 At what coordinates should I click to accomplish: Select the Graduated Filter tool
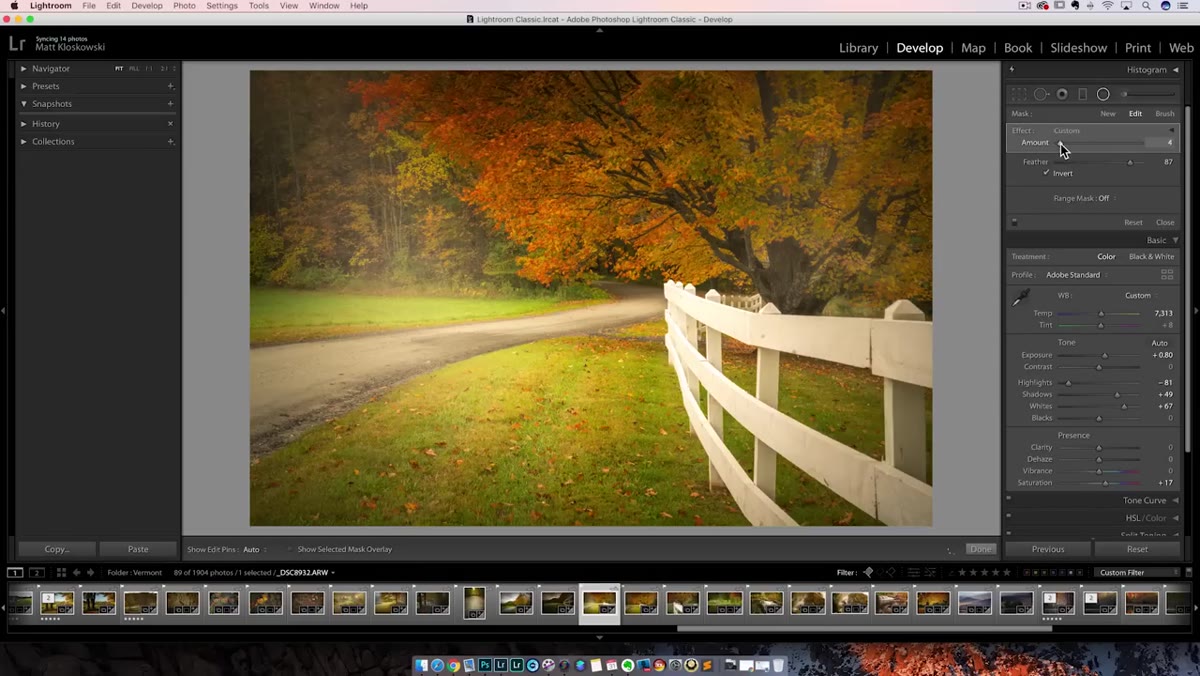(x=1082, y=94)
